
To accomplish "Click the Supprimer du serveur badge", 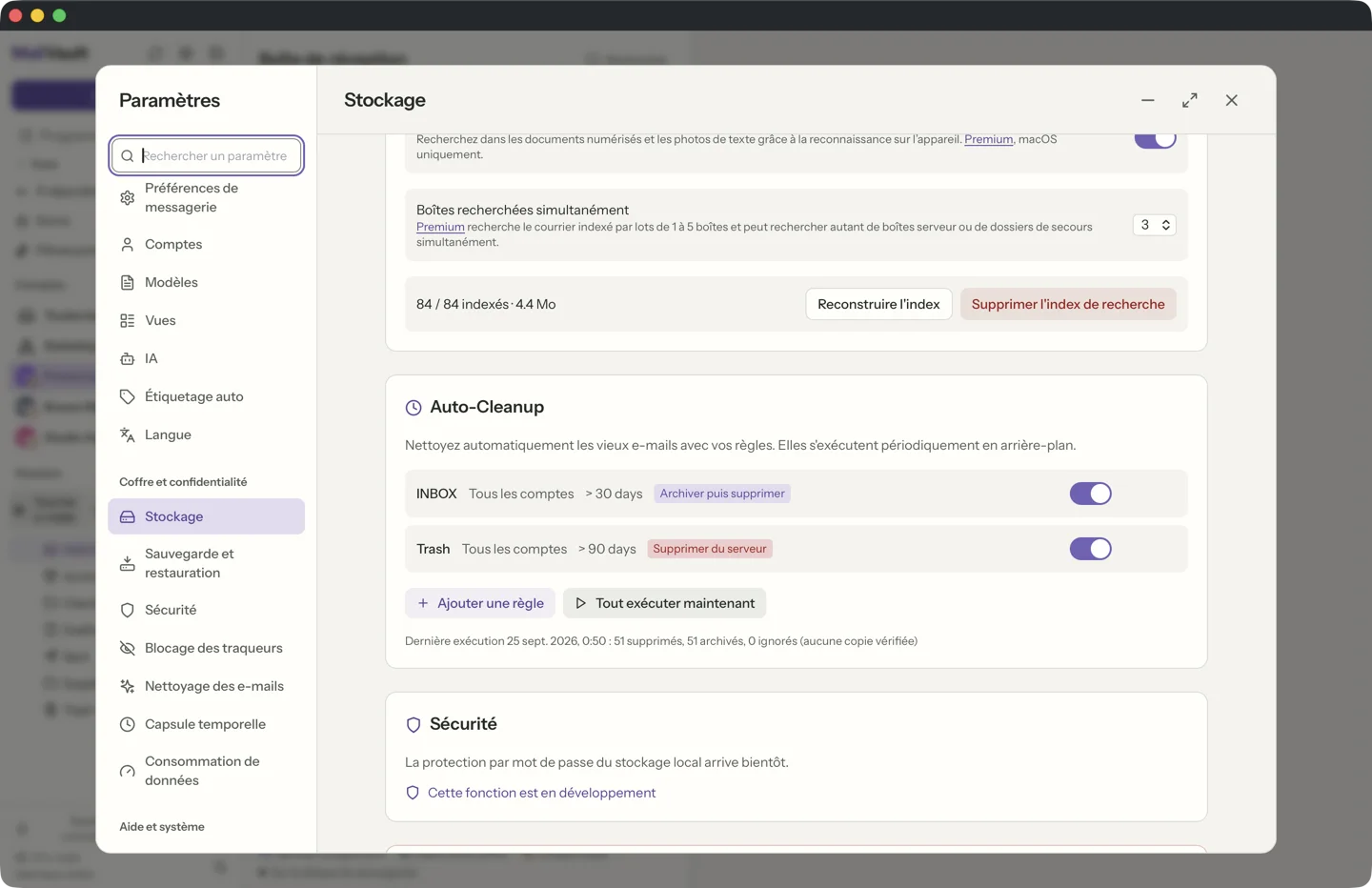I will [x=710, y=549].
